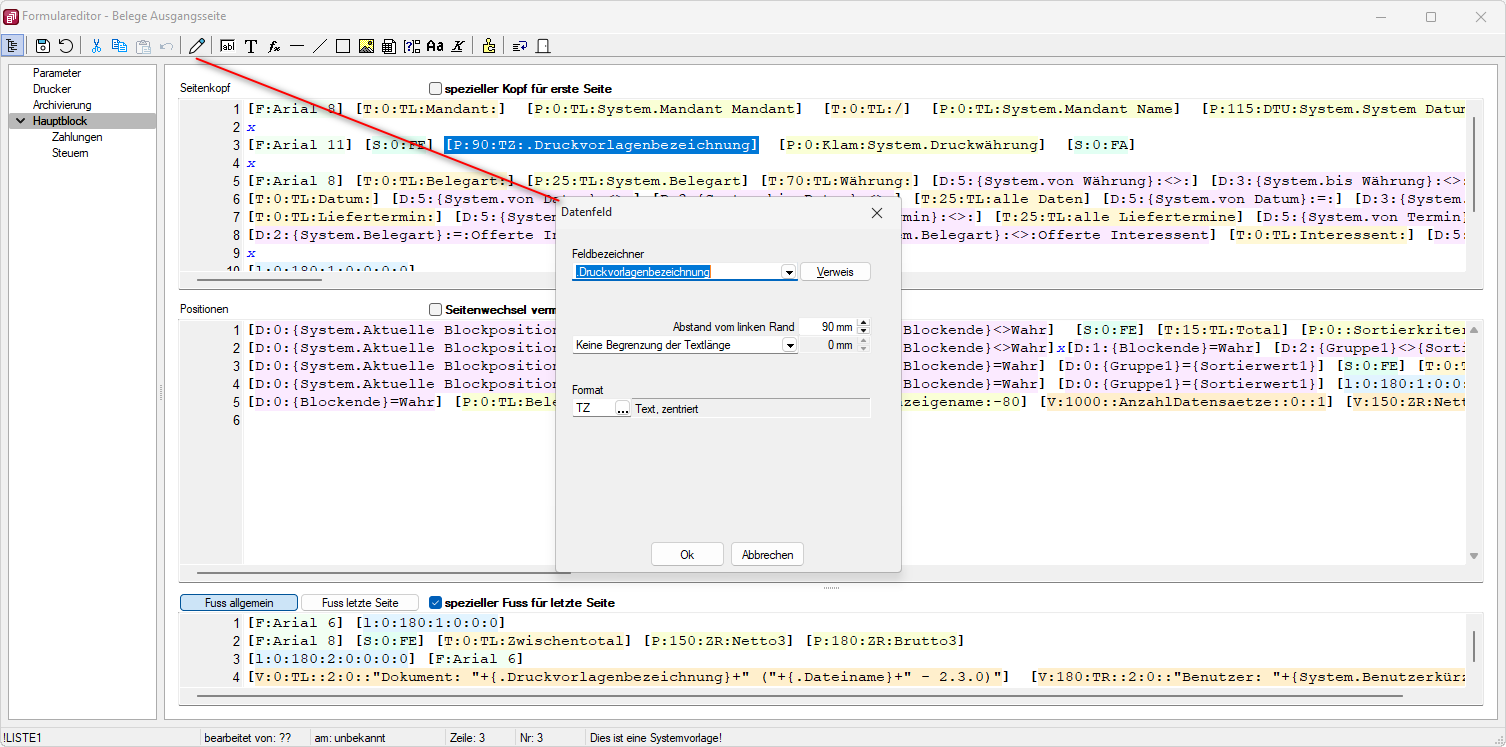Open the Feldbezeichner dropdown arrow
Viewport: 1506px width, 747px height.
pos(789,272)
